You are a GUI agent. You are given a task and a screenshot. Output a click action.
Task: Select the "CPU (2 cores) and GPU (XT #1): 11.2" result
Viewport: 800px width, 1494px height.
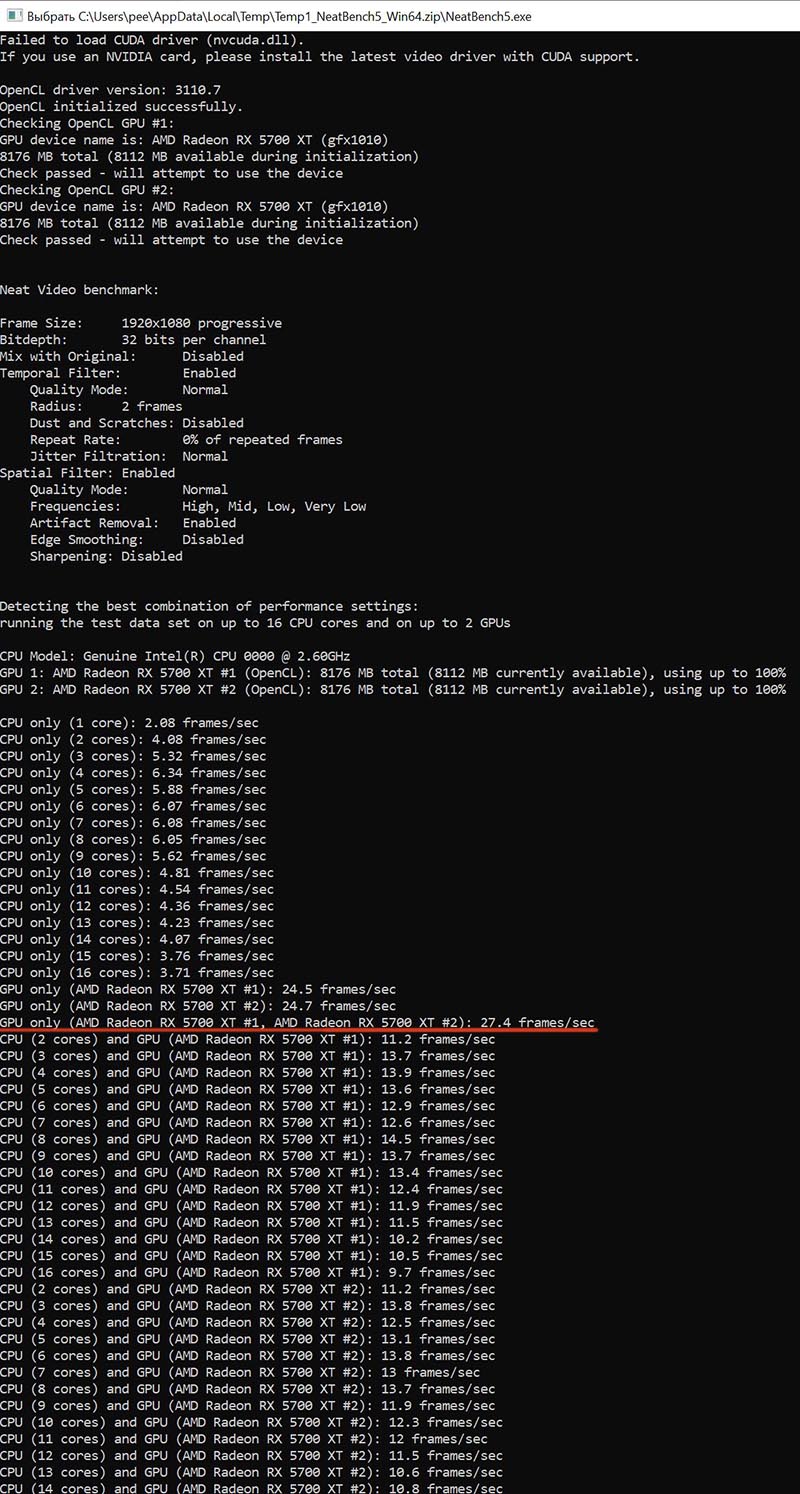[248, 1040]
